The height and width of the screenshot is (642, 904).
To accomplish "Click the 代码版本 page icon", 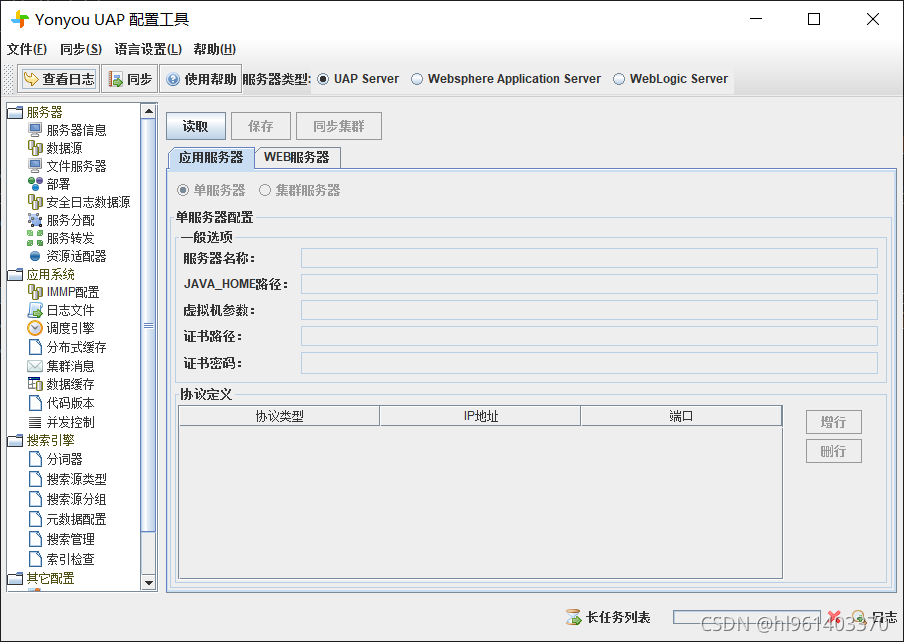I will tap(35, 403).
